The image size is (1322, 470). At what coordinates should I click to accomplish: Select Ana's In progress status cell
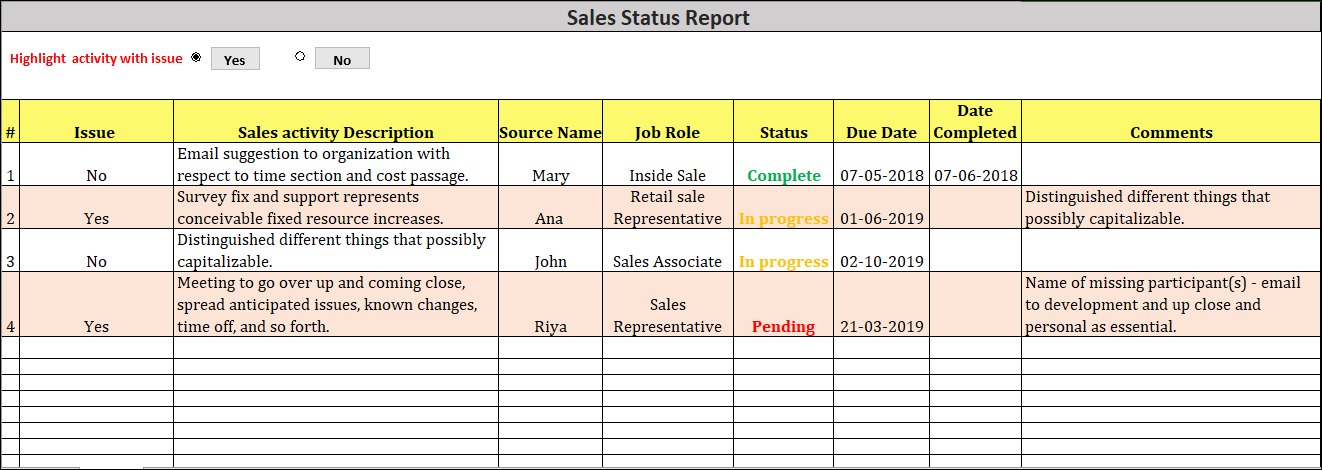(x=783, y=218)
